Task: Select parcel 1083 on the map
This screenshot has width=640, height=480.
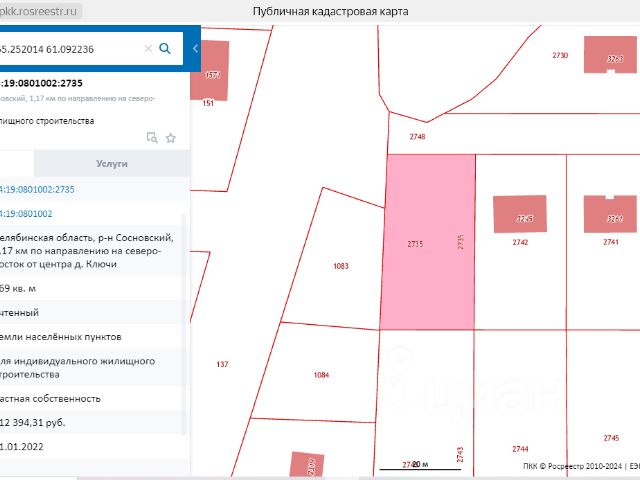Action: (x=341, y=266)
